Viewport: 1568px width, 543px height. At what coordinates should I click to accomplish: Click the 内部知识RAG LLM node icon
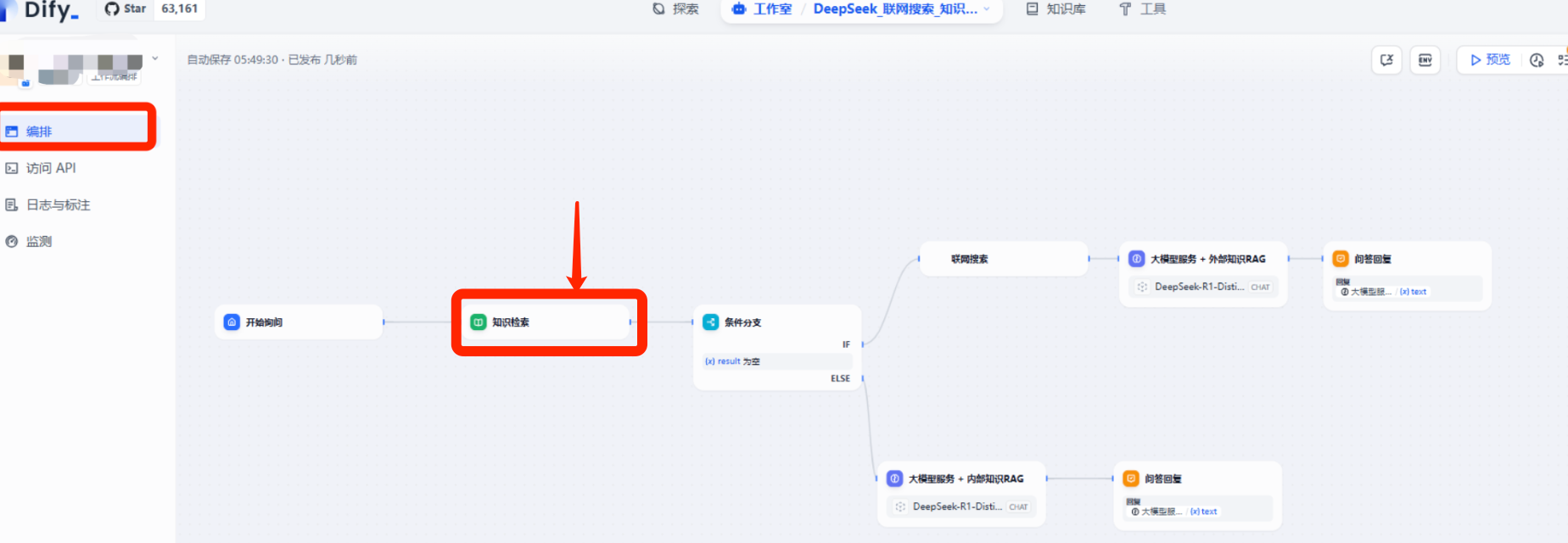pyautogui.click(x=894, y=479)
